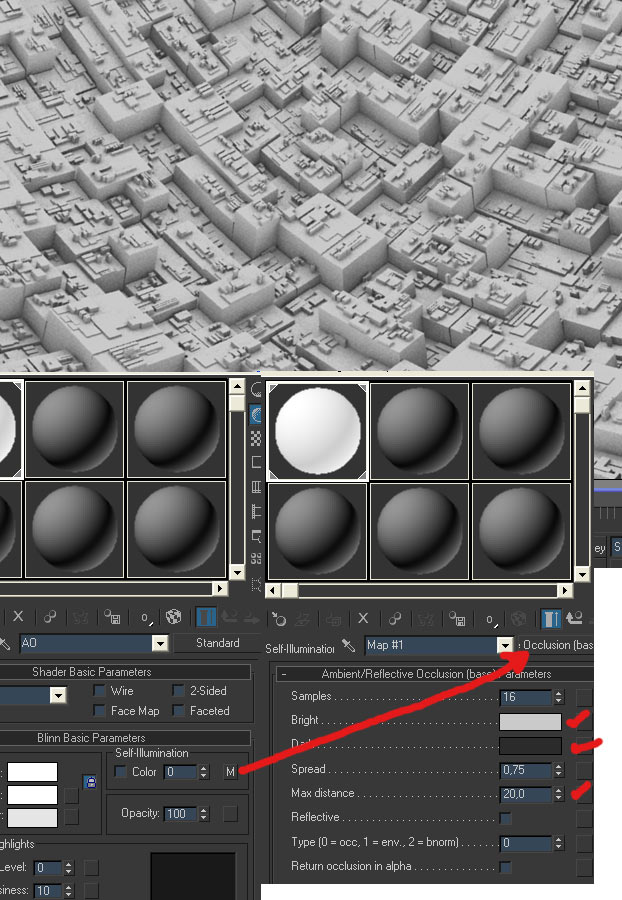Pick material with eyedropper next to Map #1
The height and width of the screenshot is (900, 622).
coord(348,645)
